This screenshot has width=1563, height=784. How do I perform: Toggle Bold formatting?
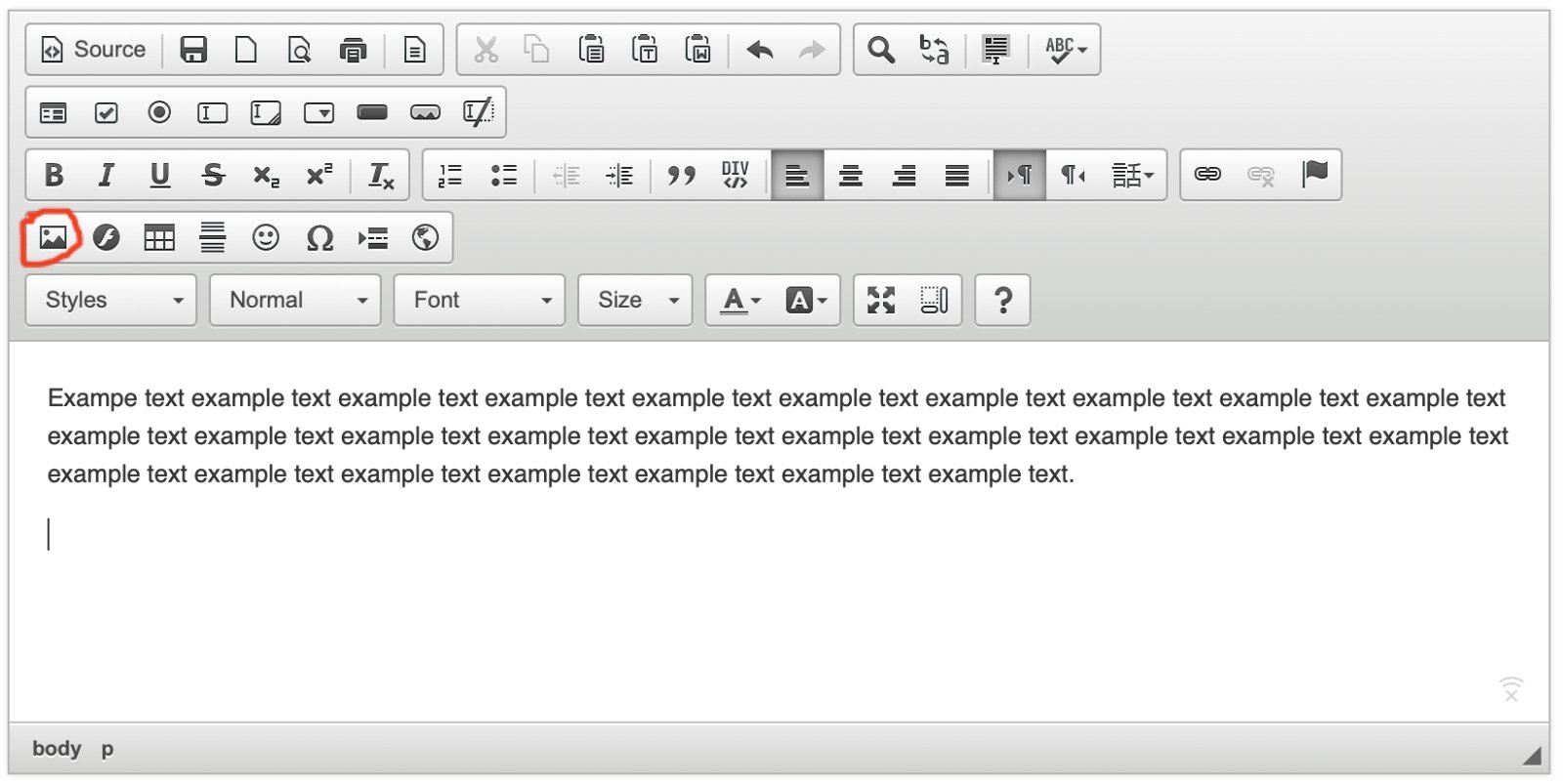[54, 175]
